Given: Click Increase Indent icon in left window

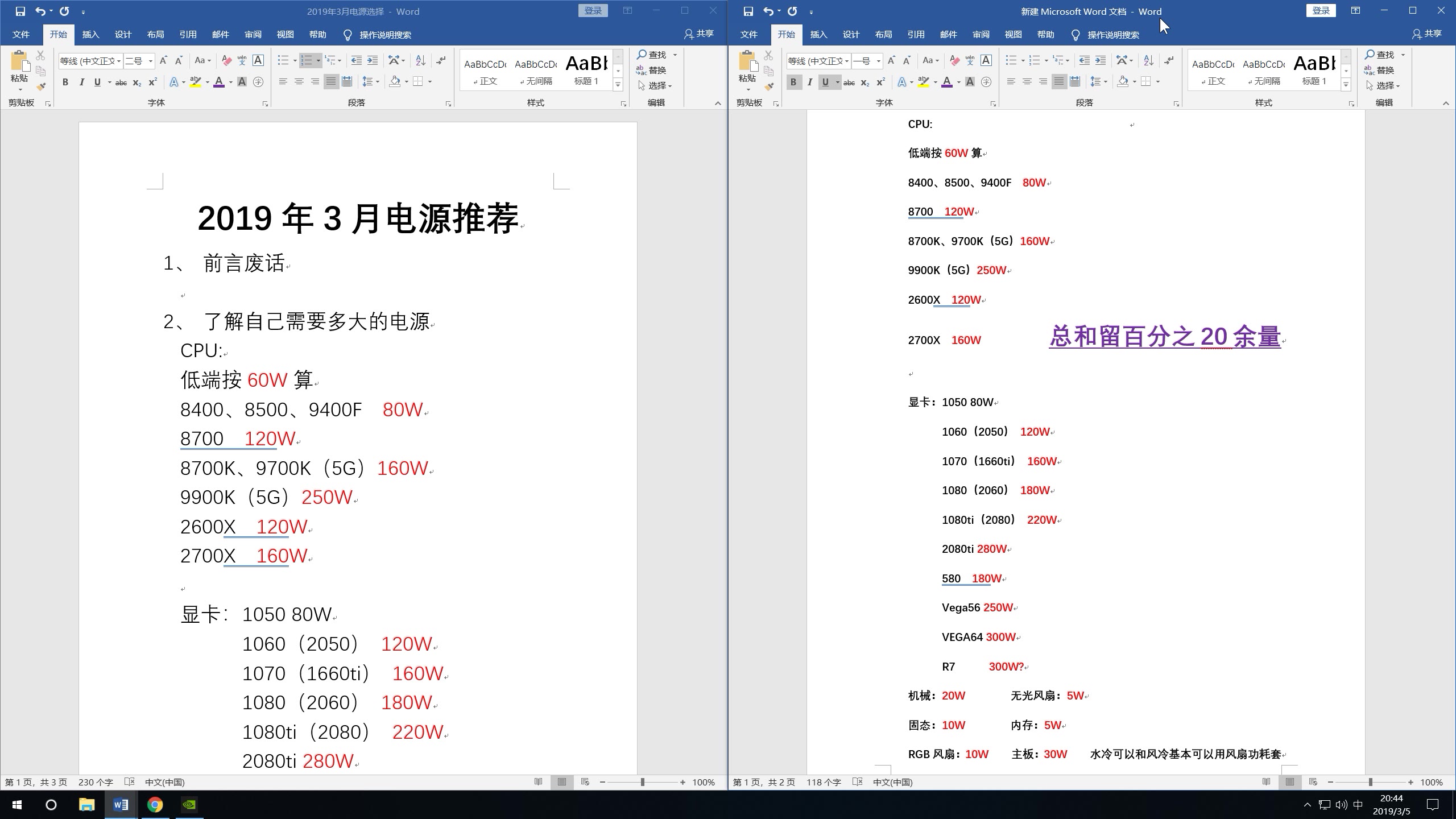Looking at the screenshot, I should 373,60.
